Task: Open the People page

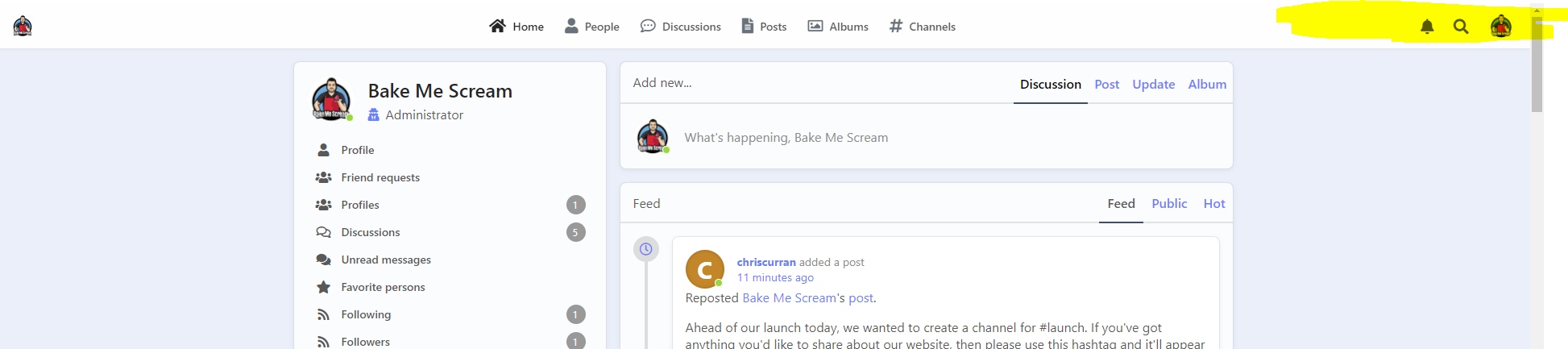Action: (x=592, y=27)
